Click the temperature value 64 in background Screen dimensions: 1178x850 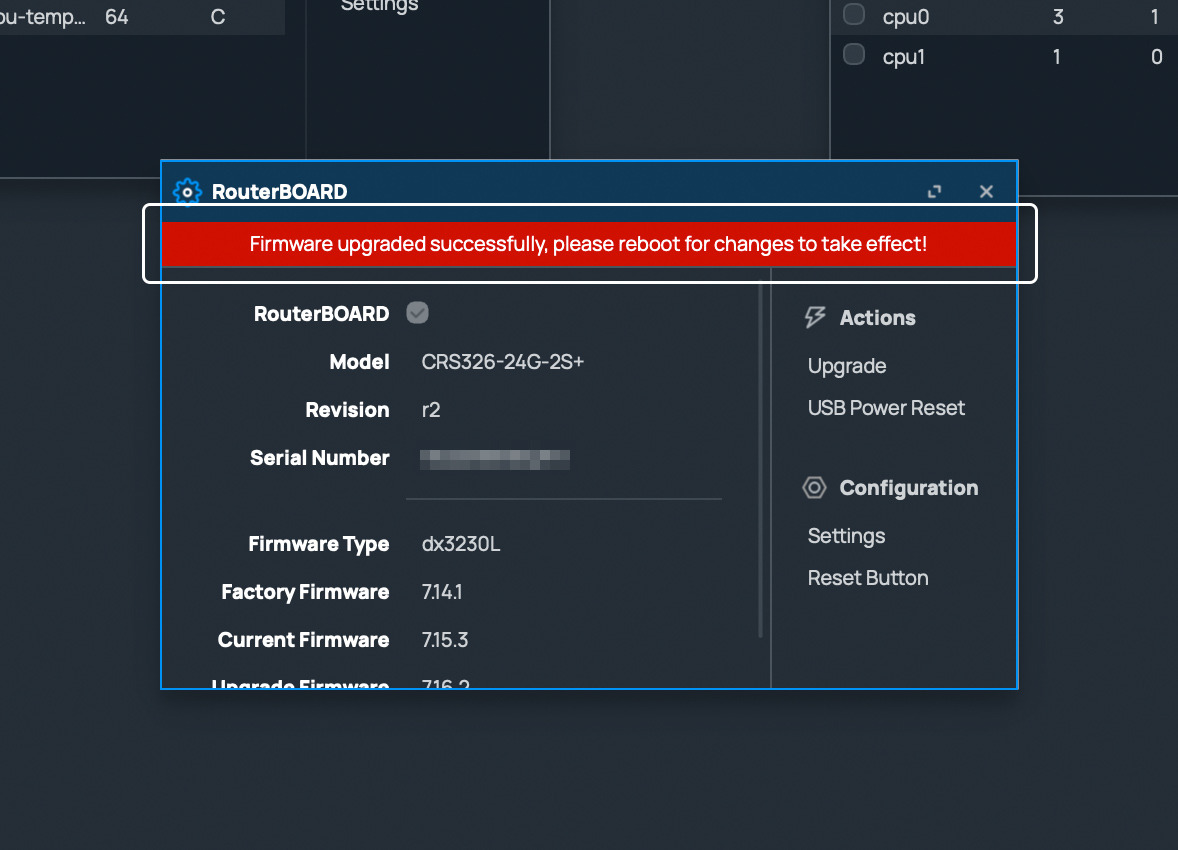(x=116, y=17)
